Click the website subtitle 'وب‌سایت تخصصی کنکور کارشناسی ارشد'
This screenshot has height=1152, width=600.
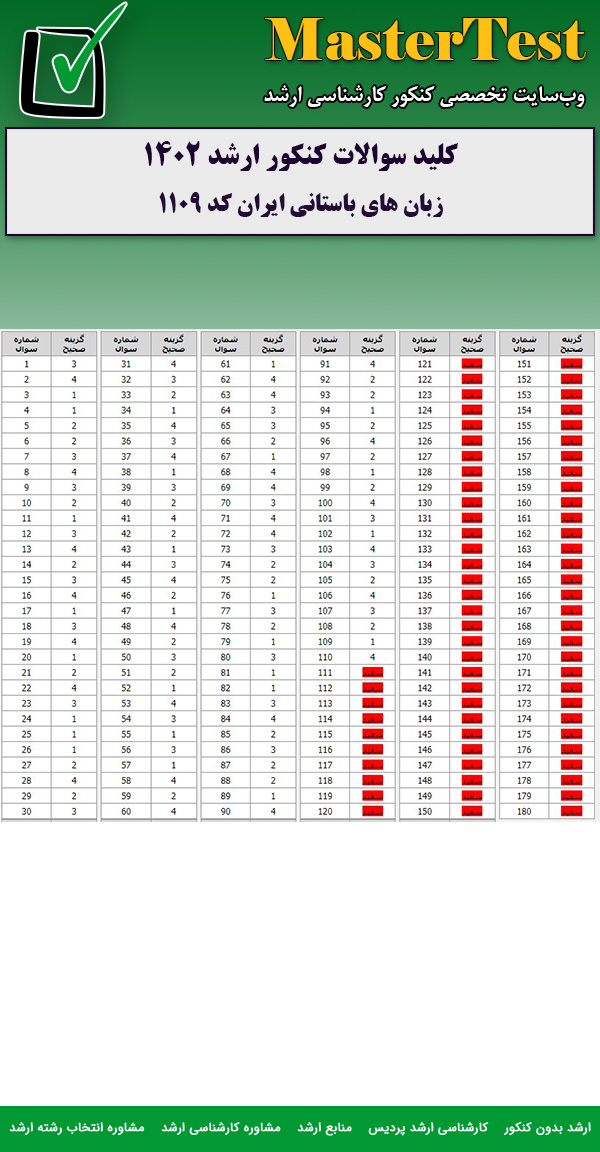(424, 95)
